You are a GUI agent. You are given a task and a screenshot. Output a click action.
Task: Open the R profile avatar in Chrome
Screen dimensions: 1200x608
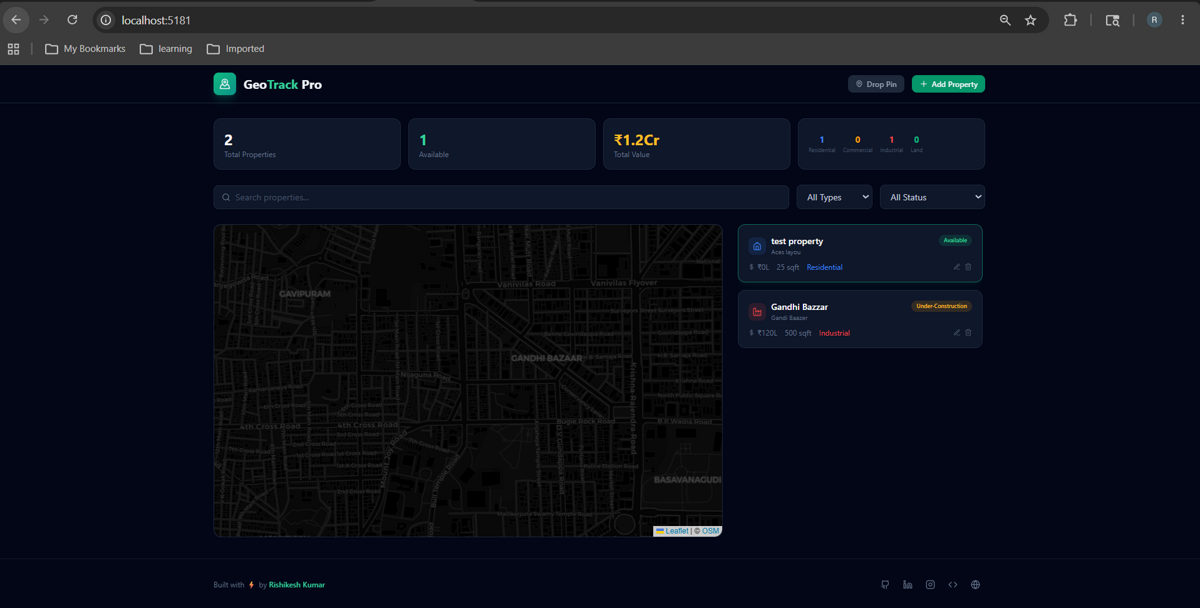(x=1154, y=20)
